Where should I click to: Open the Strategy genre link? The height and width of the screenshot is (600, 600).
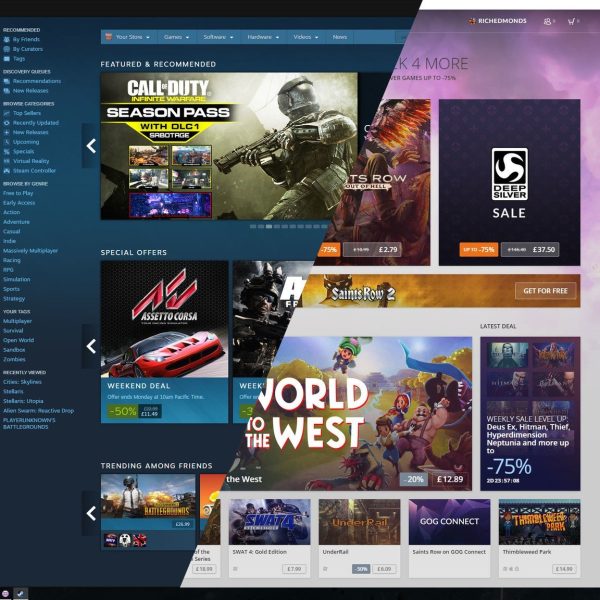pos(14,298)
